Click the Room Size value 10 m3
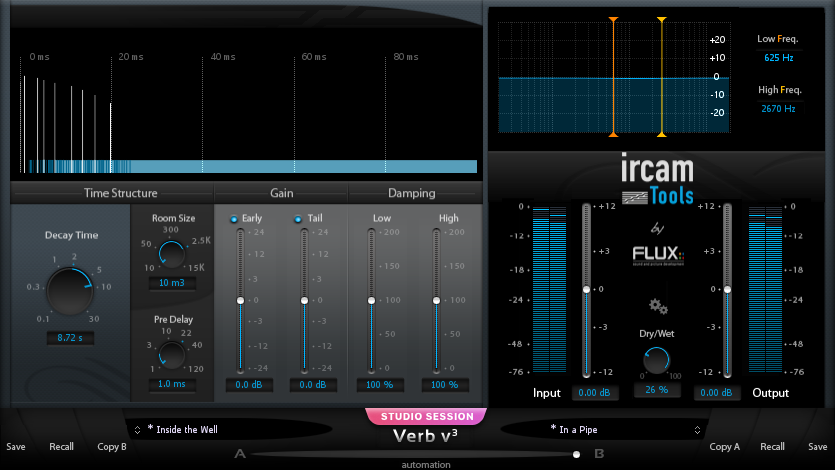 pyautogui.click(x=171, y=283)
